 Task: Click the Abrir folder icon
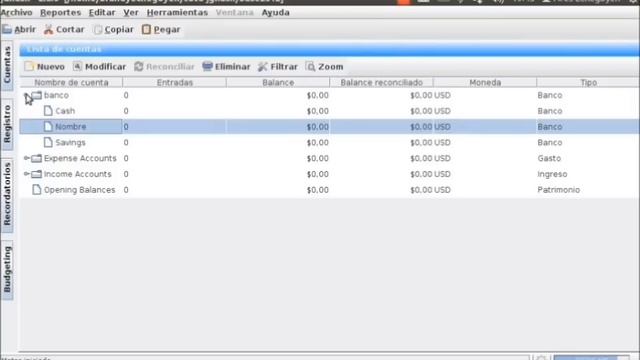7,29
